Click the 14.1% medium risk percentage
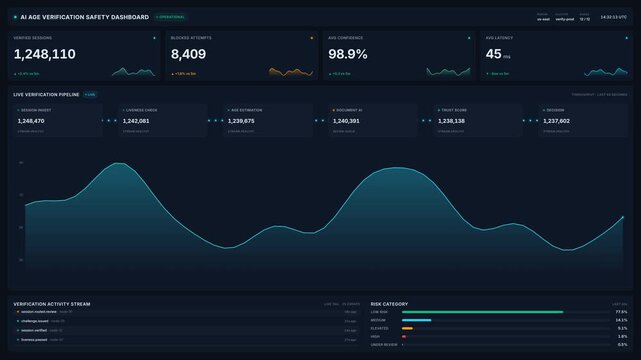The height and width of the screenshot is (360, 641). 621,320
